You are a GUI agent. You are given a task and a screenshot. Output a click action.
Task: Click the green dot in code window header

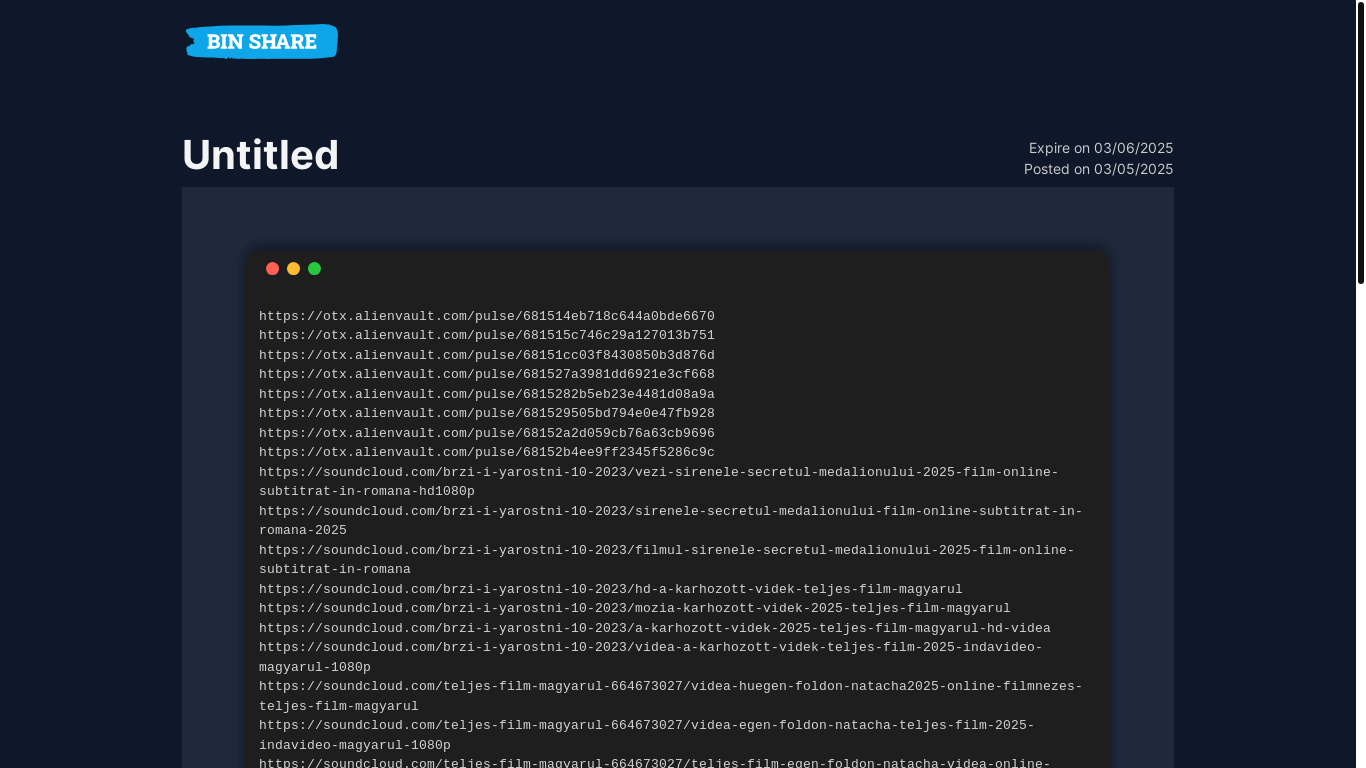click(314, 269)
